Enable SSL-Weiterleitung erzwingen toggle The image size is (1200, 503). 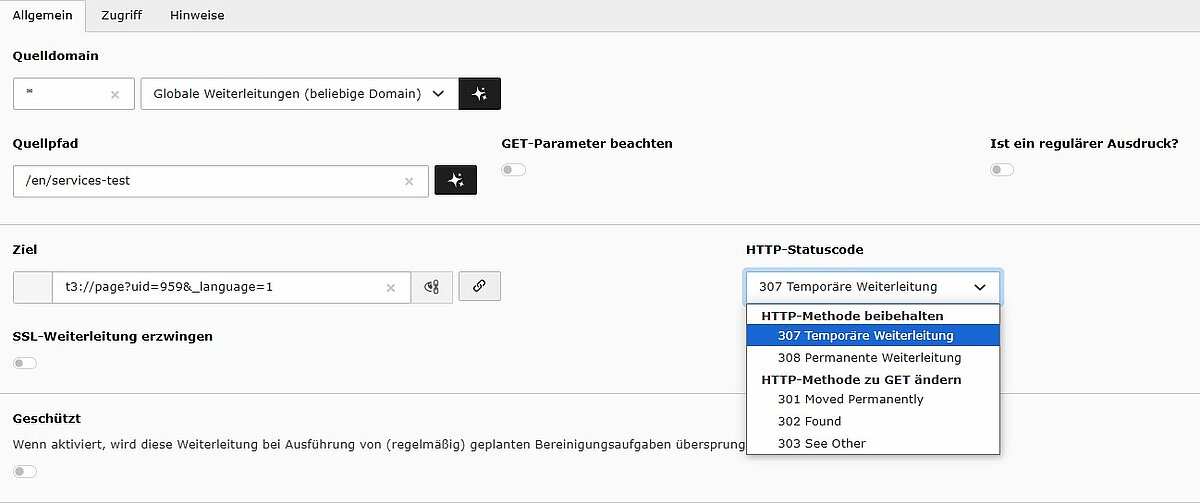click(x=25, y=363)
